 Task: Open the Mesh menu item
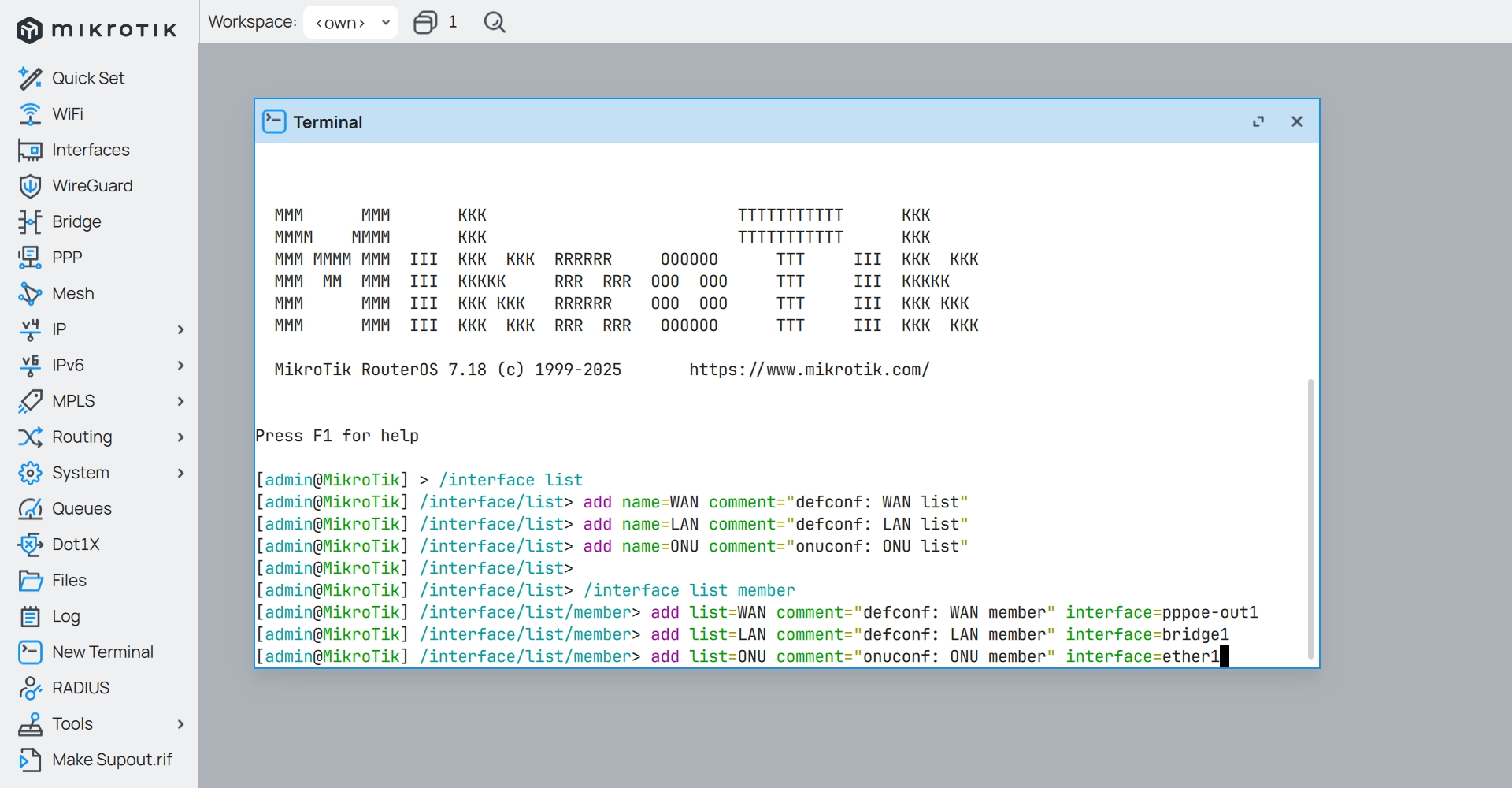coord(99,293)
